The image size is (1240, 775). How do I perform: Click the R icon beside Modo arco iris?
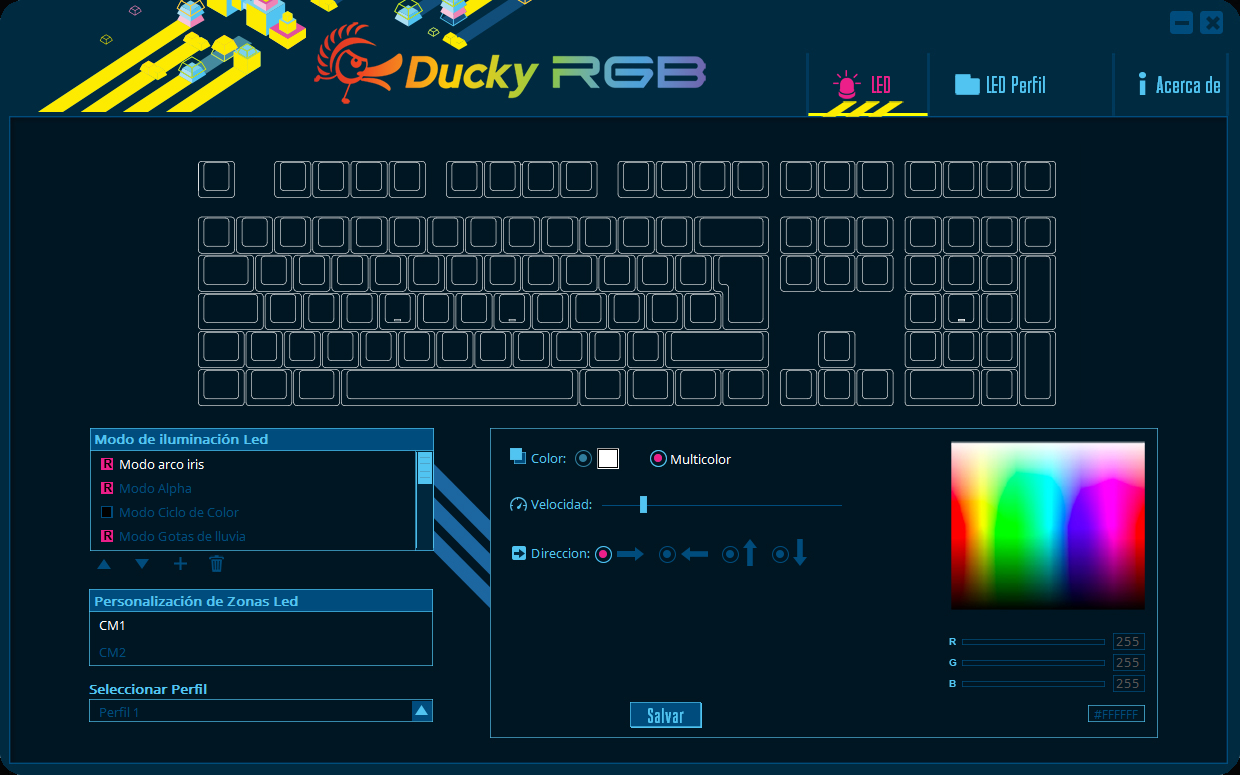click(x=107, y=464)
